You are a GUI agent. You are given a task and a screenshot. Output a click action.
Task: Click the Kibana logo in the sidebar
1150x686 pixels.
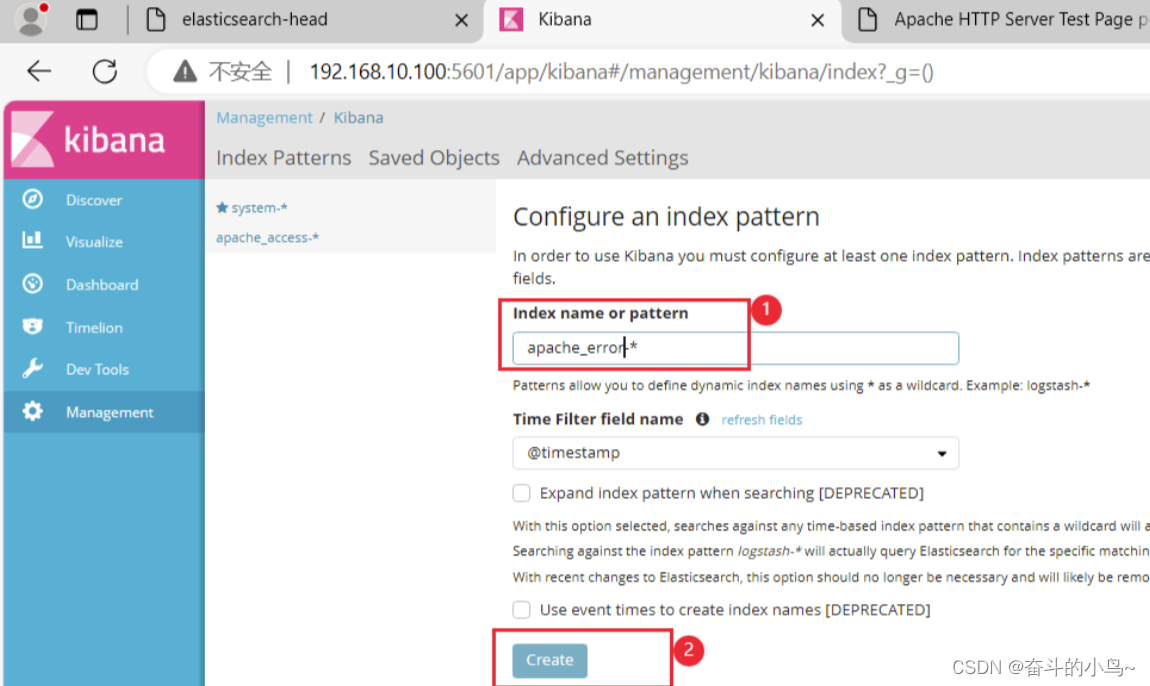point(104,139)
